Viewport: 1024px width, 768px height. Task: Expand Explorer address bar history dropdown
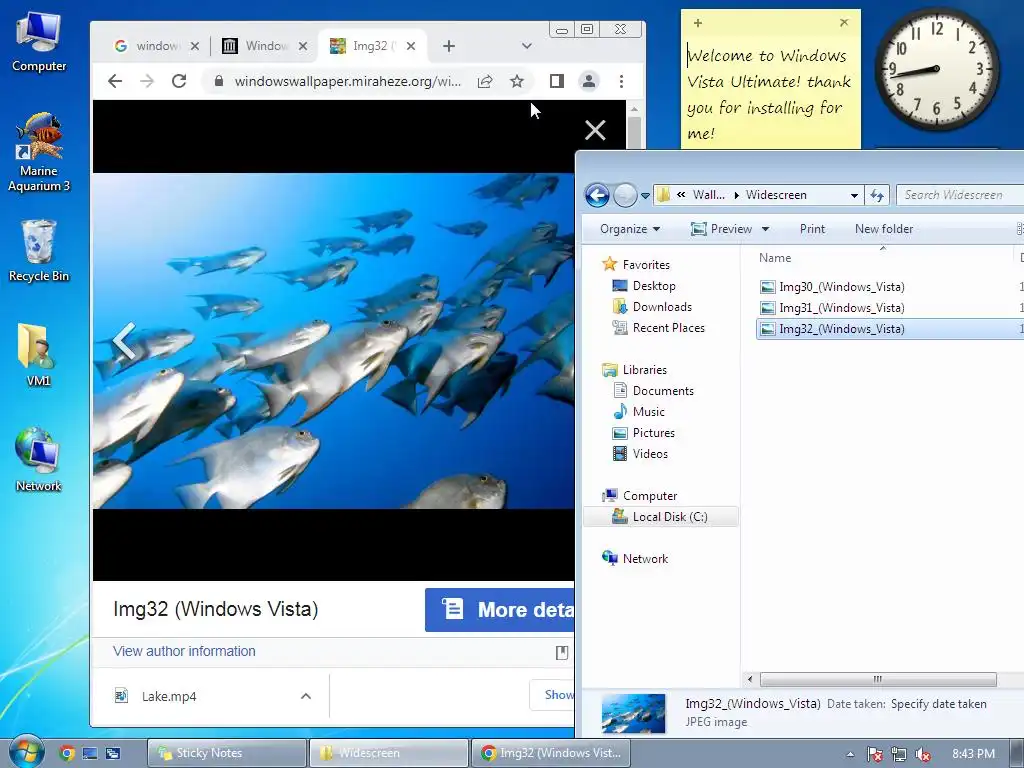(x=854, y=195)
